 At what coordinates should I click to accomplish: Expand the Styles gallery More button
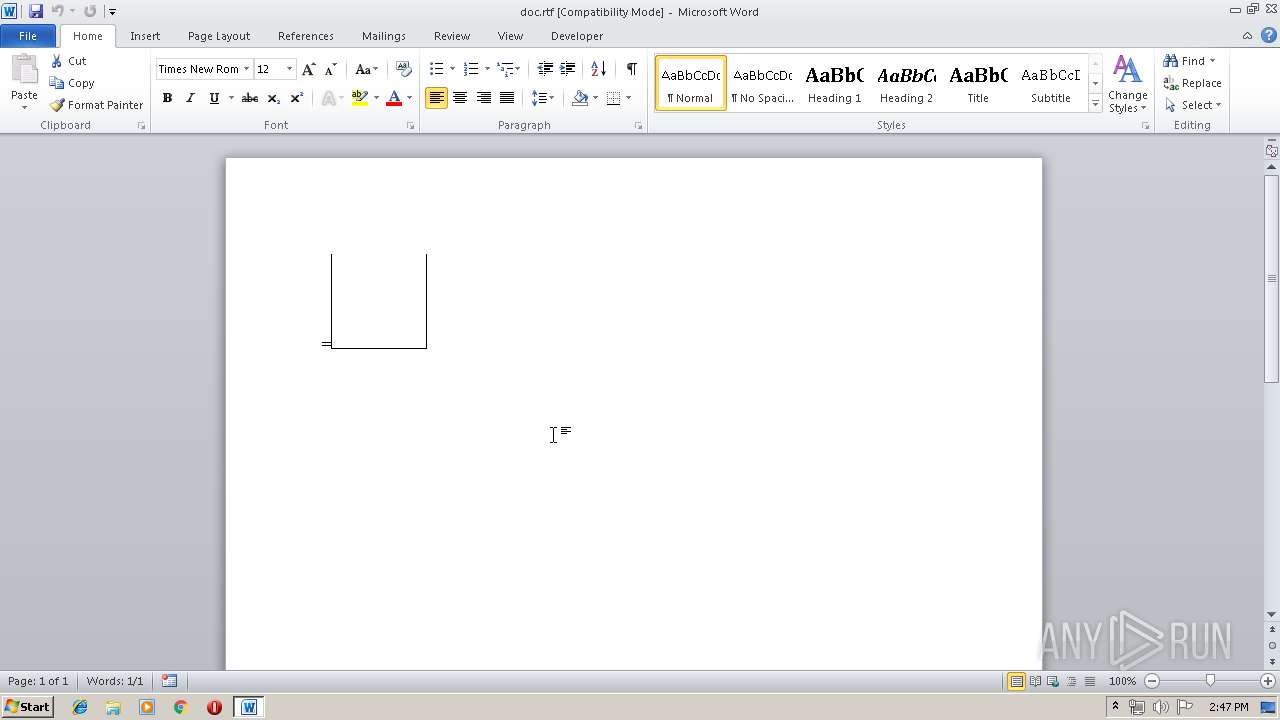pyautogui.click(x=1095, y=104)
